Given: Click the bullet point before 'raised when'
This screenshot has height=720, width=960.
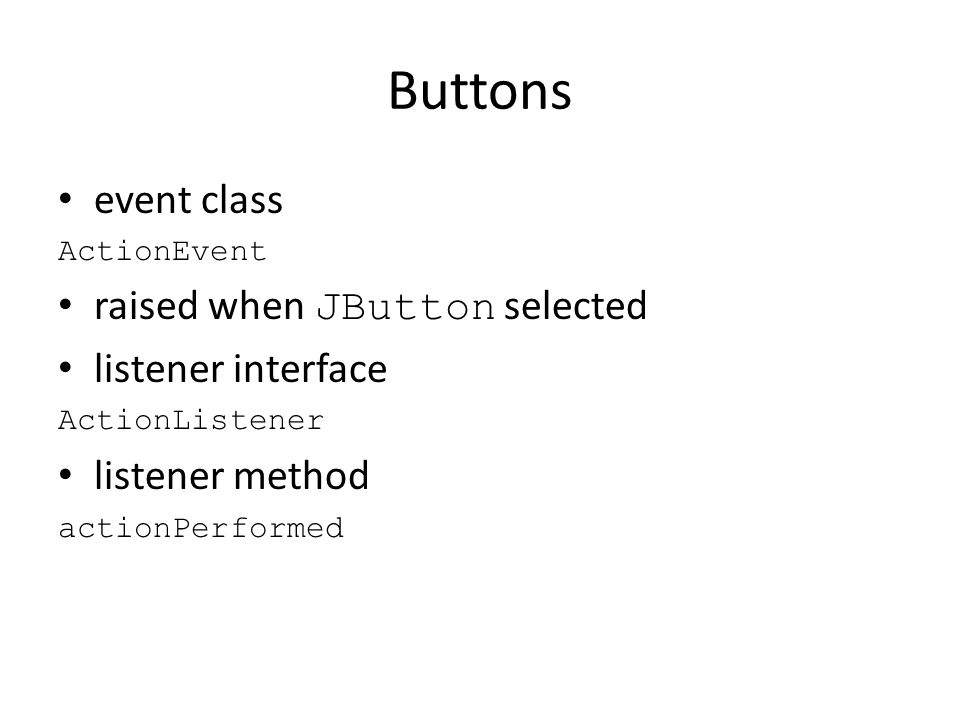Looking at the screenshot, I should [66, 305].
